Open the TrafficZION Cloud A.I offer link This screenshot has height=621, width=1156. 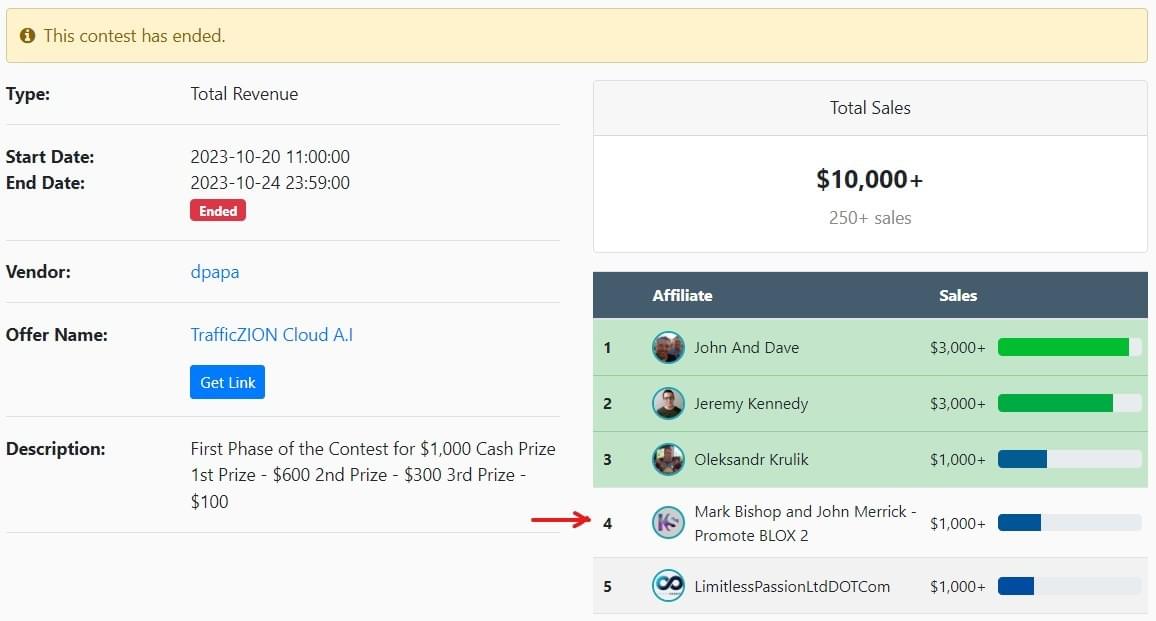point(271,335)
